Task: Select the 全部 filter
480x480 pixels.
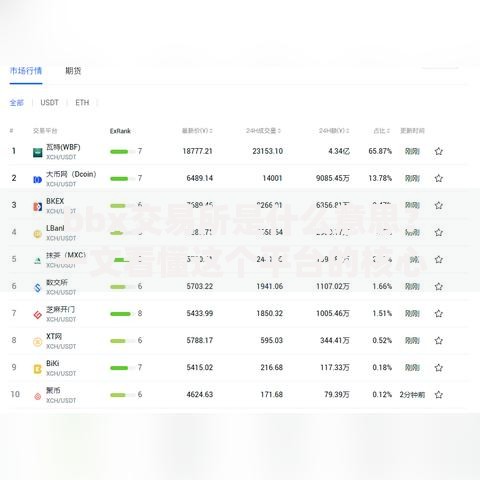Action: pos(16,103)
